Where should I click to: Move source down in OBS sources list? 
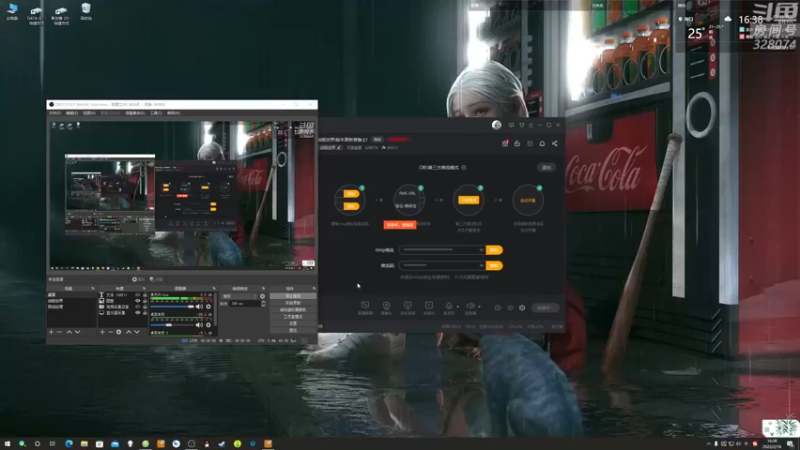click(137, 332)
